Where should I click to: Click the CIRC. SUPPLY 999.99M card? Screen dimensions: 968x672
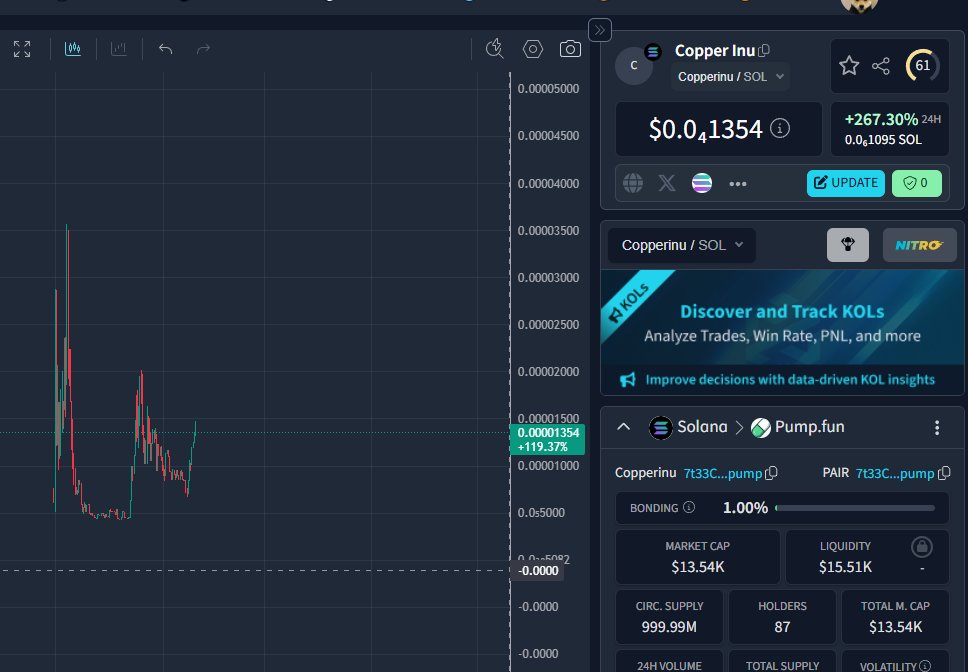669,616
